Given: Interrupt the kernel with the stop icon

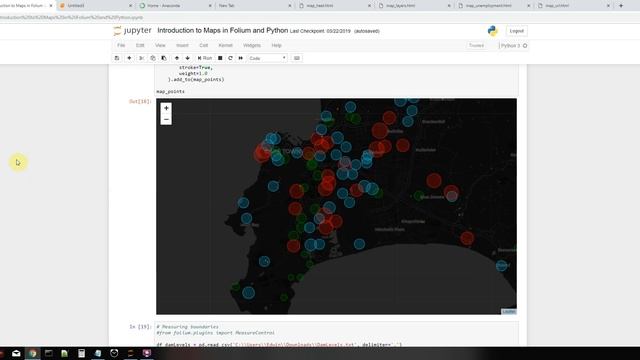Looking at the screenshot, I should (x=220, y=58).
